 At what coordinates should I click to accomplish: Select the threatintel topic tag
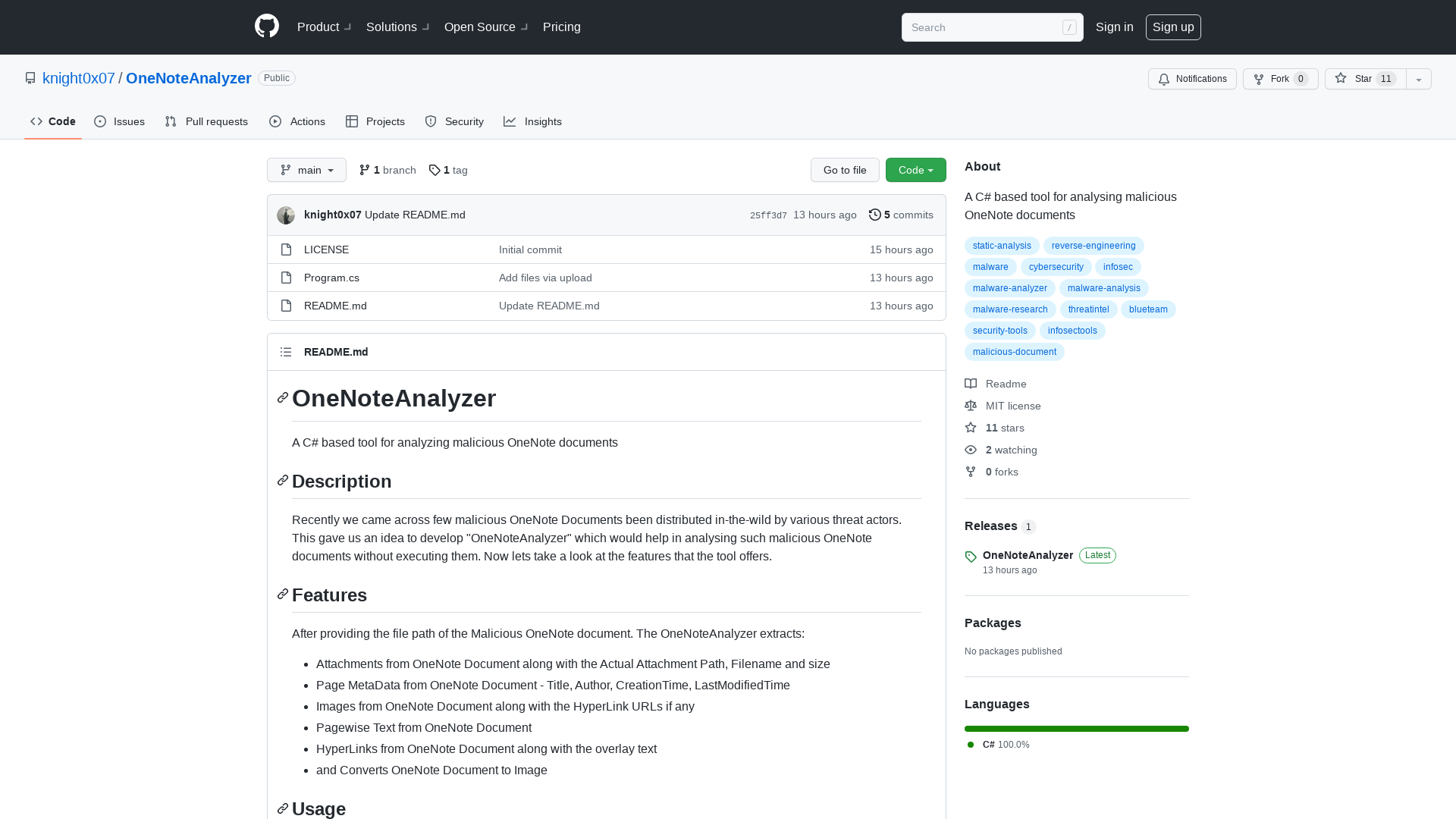[1089, 309]
